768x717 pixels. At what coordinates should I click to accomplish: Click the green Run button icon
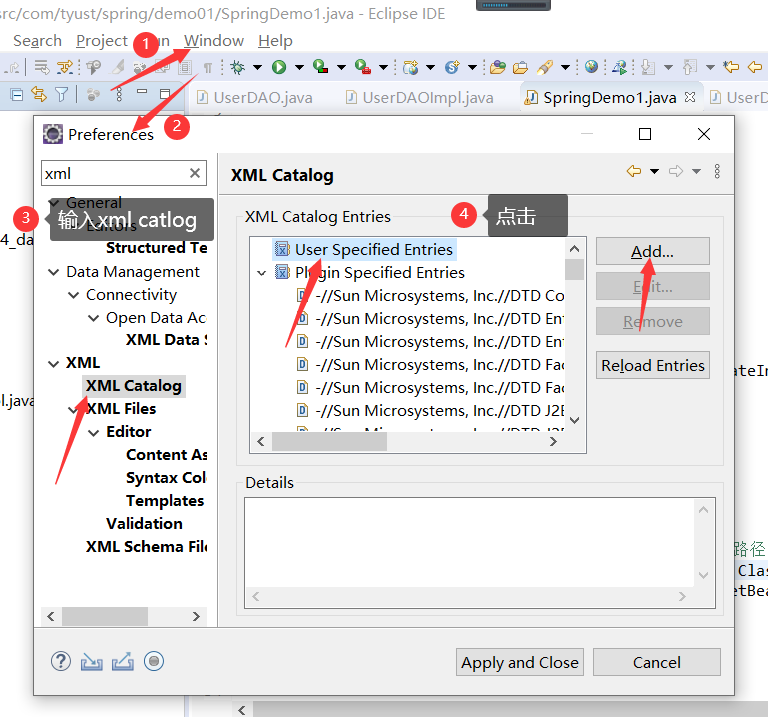point(279,67)
